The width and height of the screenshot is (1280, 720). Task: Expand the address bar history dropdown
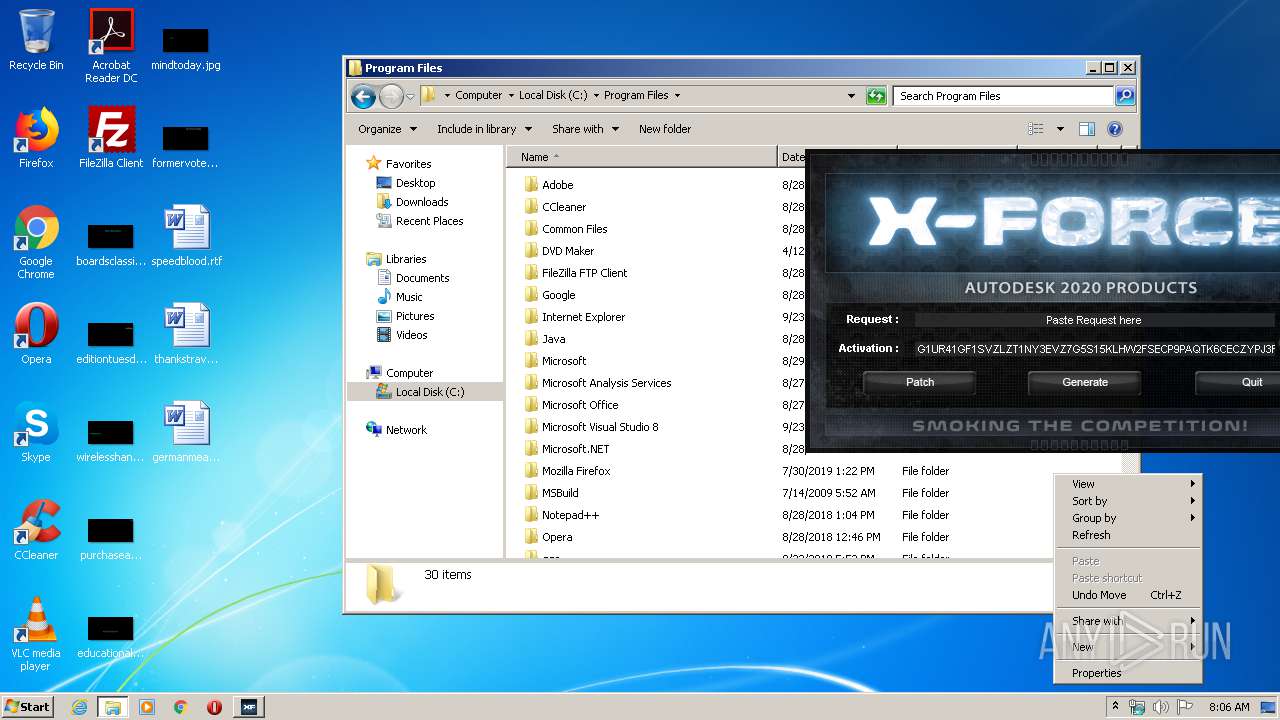pyautogui.click(x=851, y=96)
